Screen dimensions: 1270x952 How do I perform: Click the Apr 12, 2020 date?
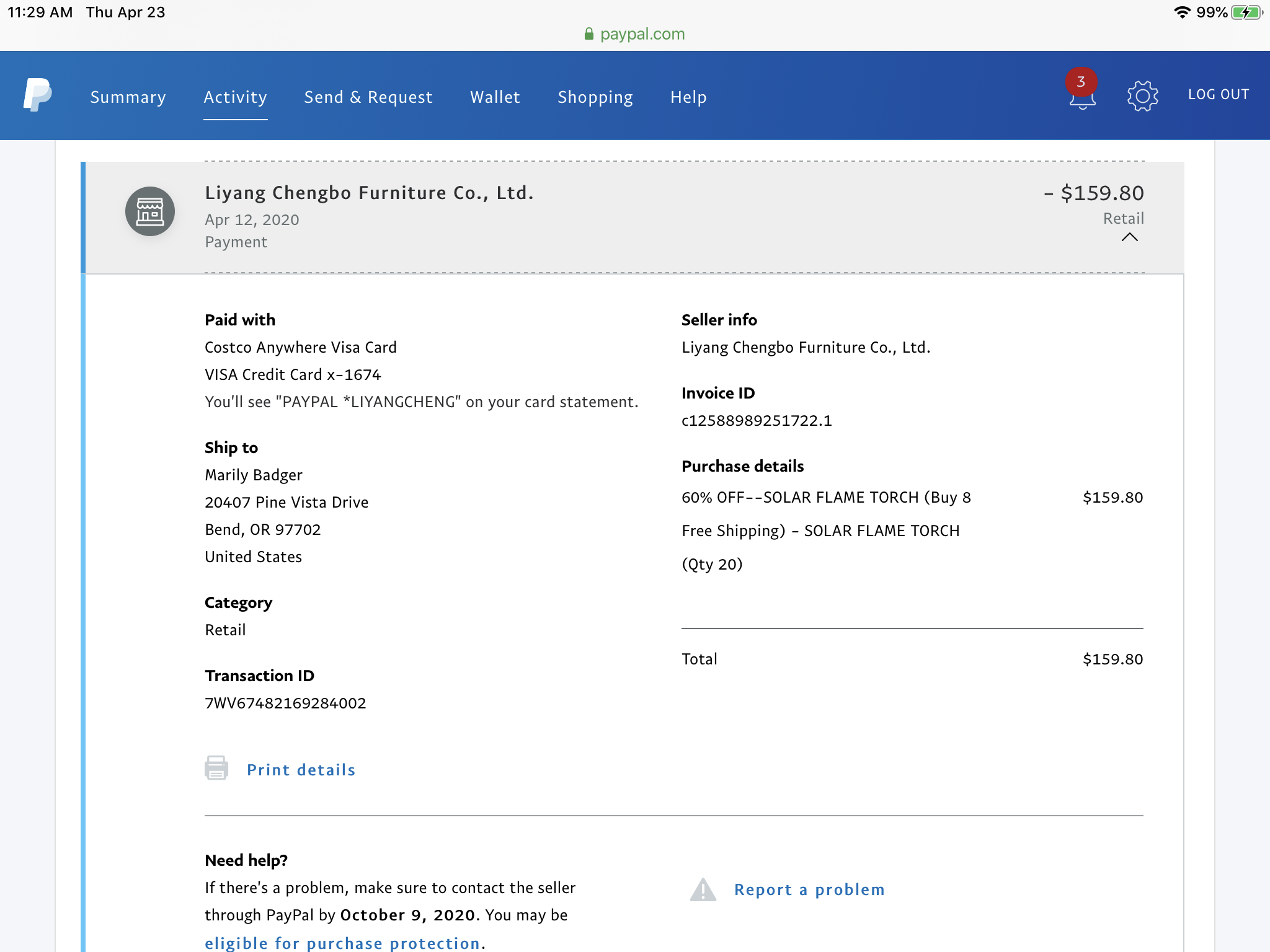pyautogui.click(x=252, y=220)
